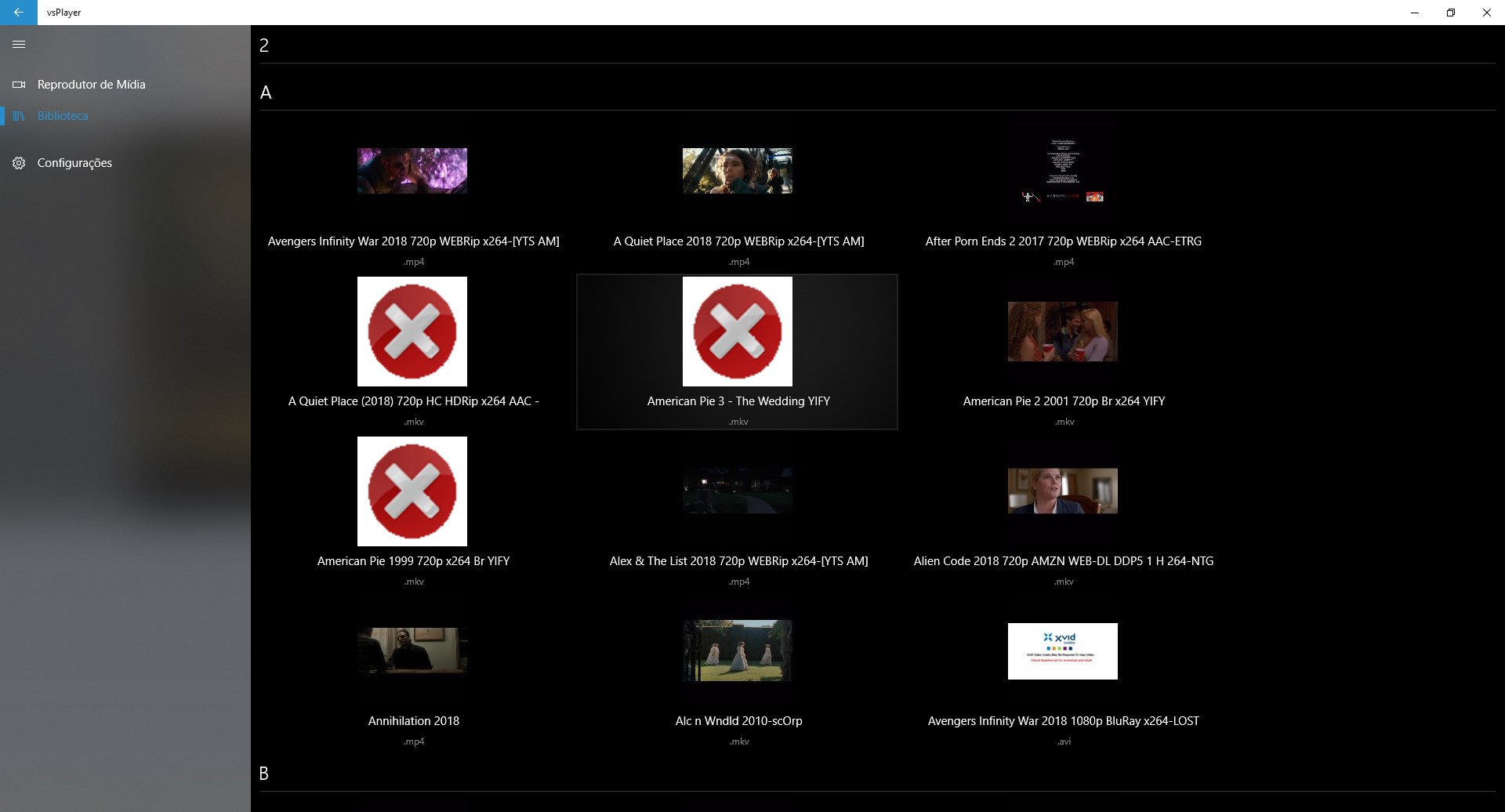
Task: Open Annihilation 2018 thumbnail
Action: click(412, 651)
